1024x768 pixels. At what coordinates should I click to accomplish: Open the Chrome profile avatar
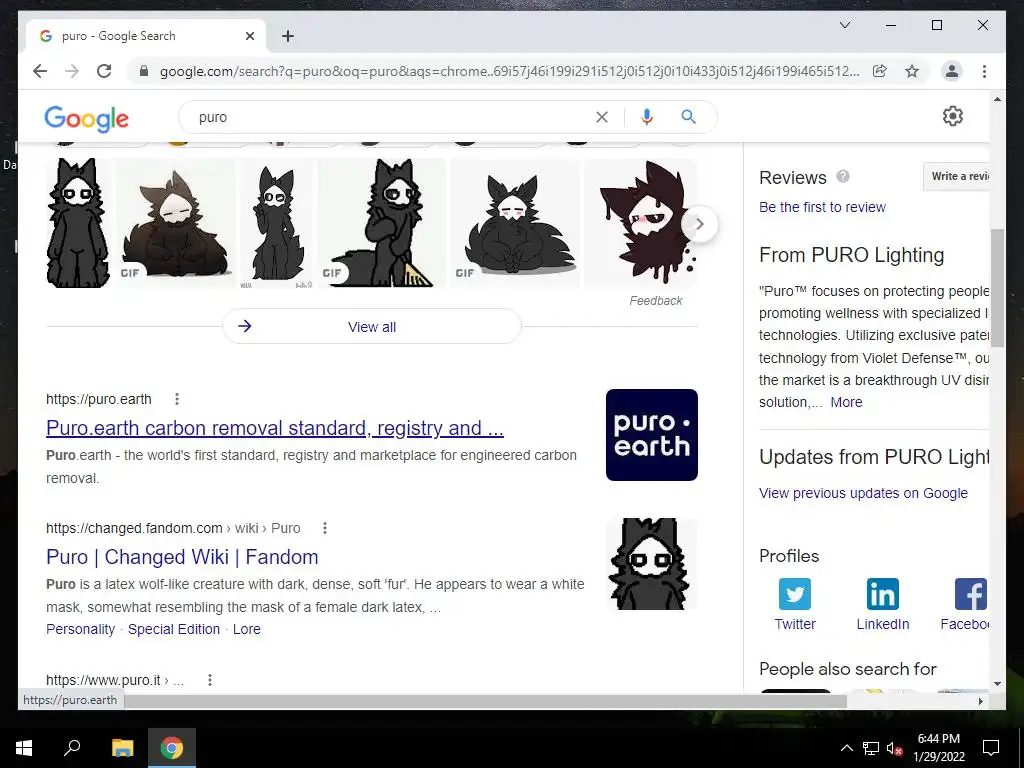pyautogui.click(x=952, y=71)
